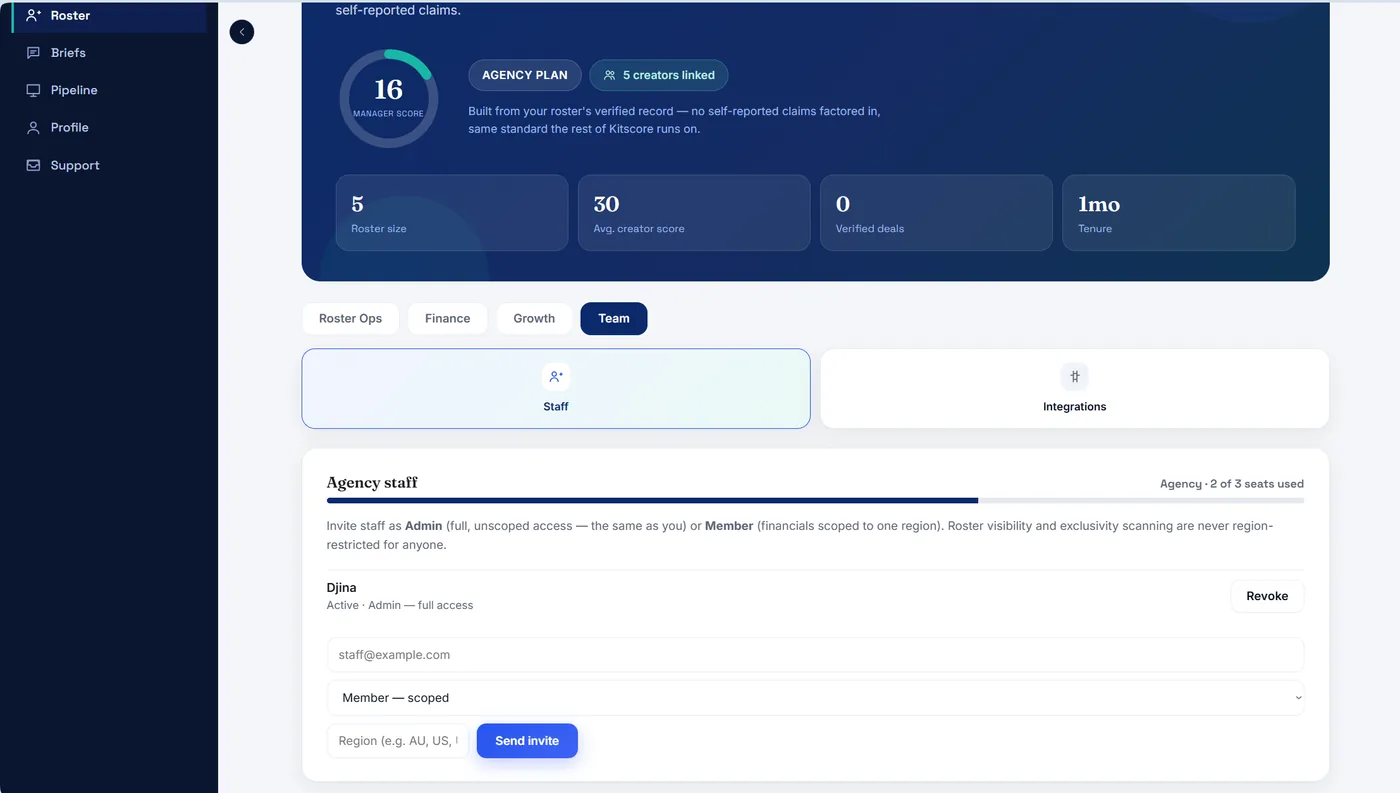This screenshot has height=793, width=1400.
Task: Click the Staff card person icon
Action: [556, 377]
